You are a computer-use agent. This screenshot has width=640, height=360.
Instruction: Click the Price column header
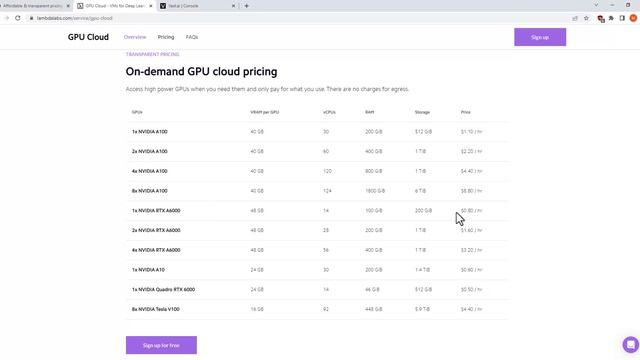point(466,112)
